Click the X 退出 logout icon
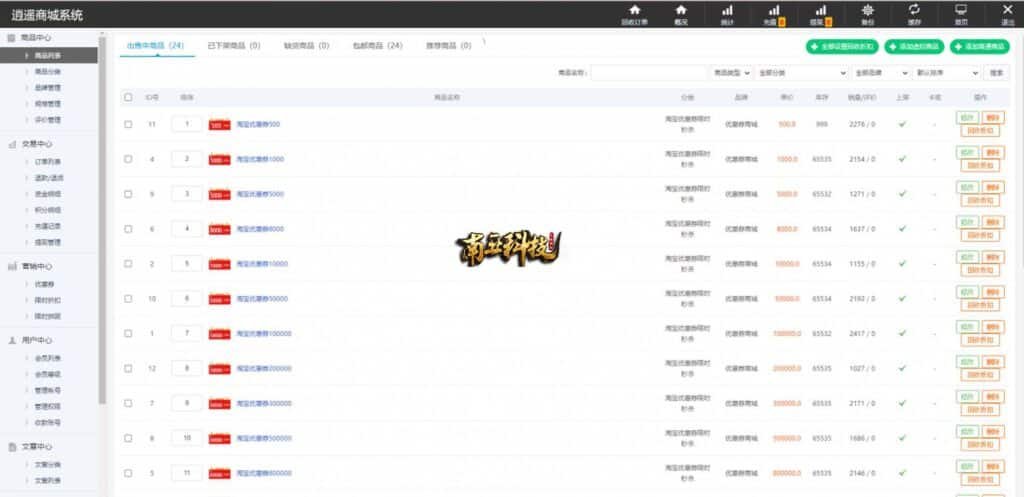Image resolution: width=1024 pixels, height=497 pixels. (x=1006, y=10)
